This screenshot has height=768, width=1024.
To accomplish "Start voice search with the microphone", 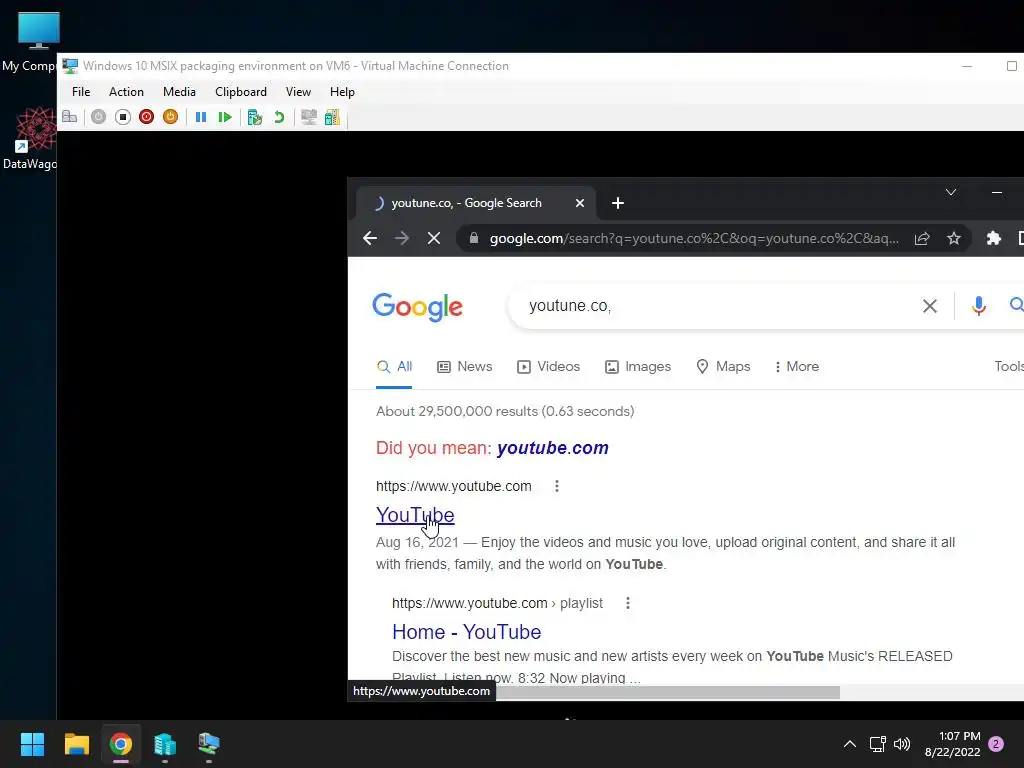I will point(978,306).
